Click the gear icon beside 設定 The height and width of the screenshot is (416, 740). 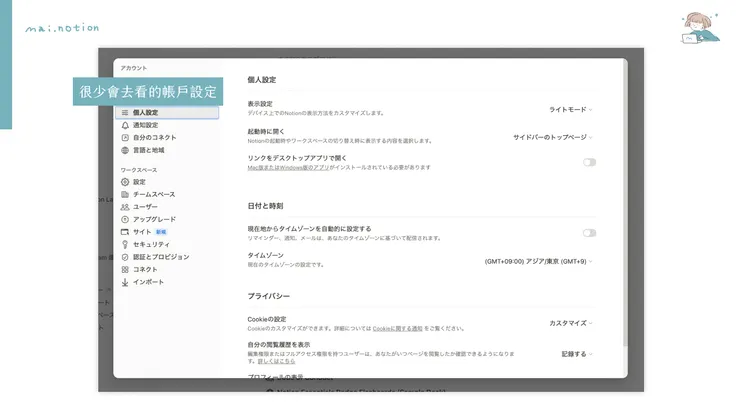tap(125, 182)
